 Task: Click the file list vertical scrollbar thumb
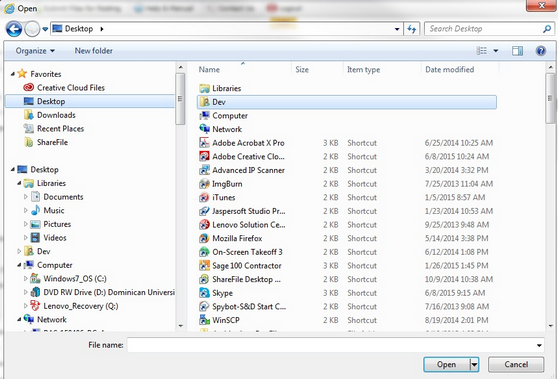click(x=550, y=98)
